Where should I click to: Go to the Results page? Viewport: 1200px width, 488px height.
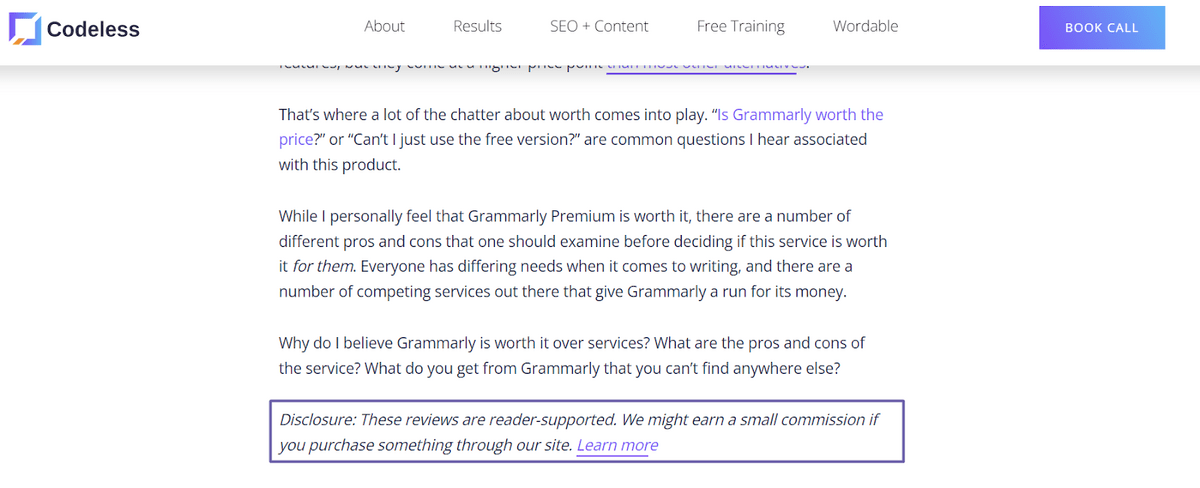coord(477,26)
